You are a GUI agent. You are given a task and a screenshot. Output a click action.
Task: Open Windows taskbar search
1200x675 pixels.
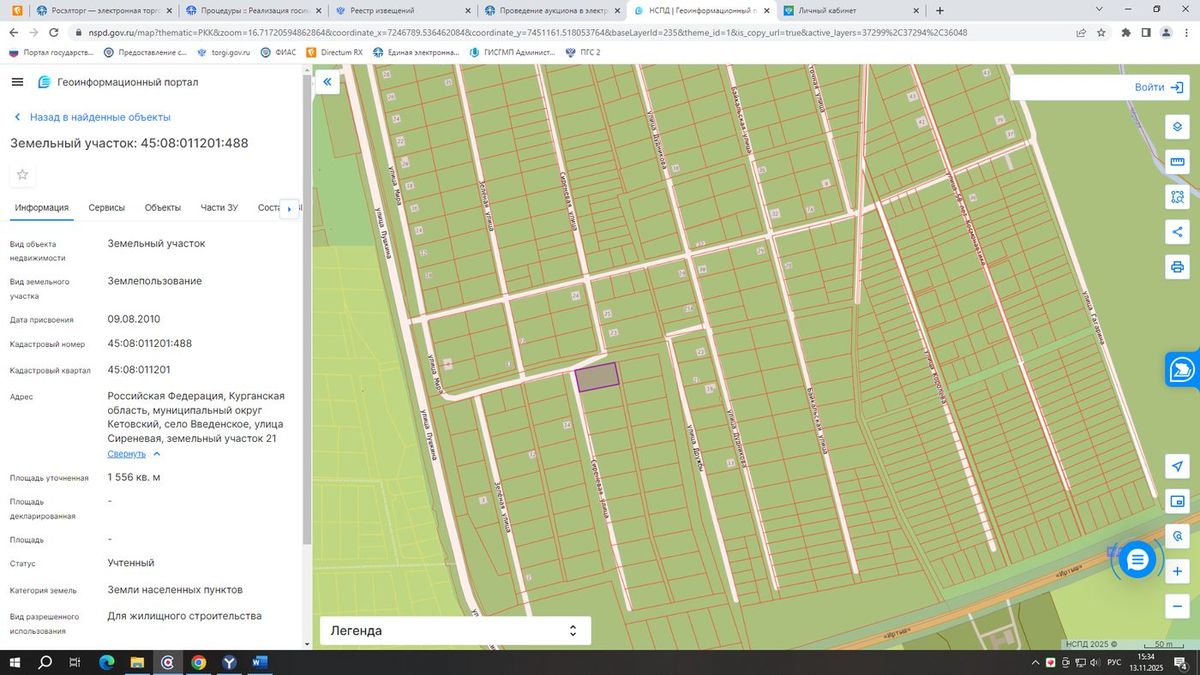click(x=45, y=662)
